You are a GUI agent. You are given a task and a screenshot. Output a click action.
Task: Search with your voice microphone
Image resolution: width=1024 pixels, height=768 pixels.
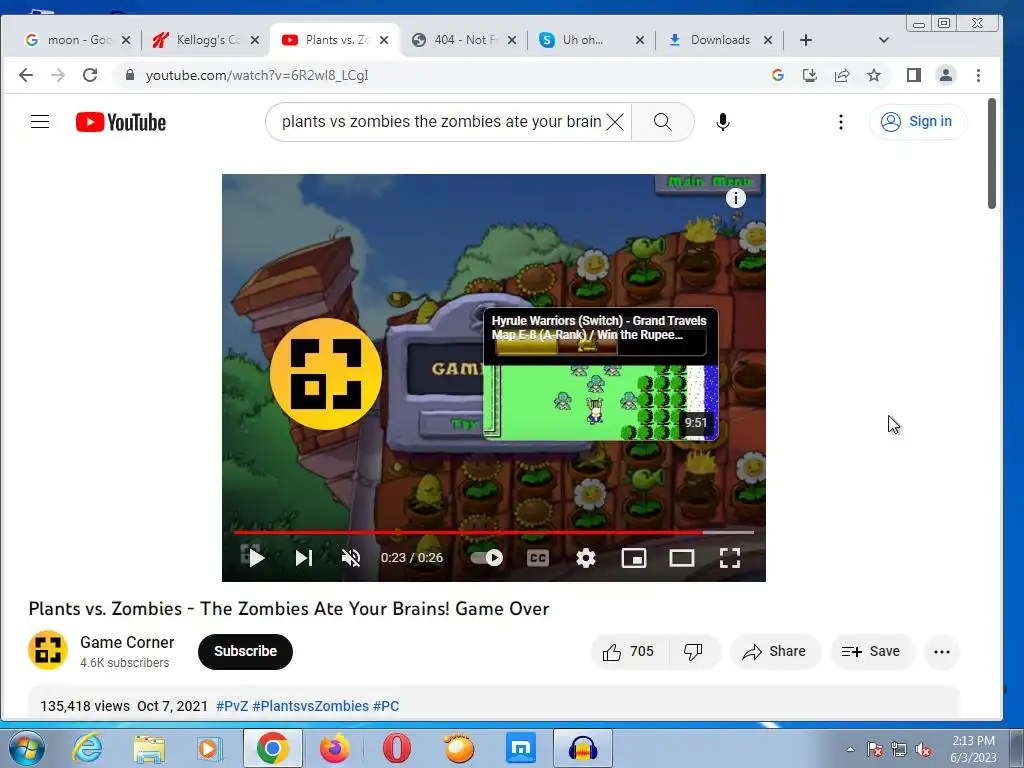pyautogui.click(x=722, y=122)
